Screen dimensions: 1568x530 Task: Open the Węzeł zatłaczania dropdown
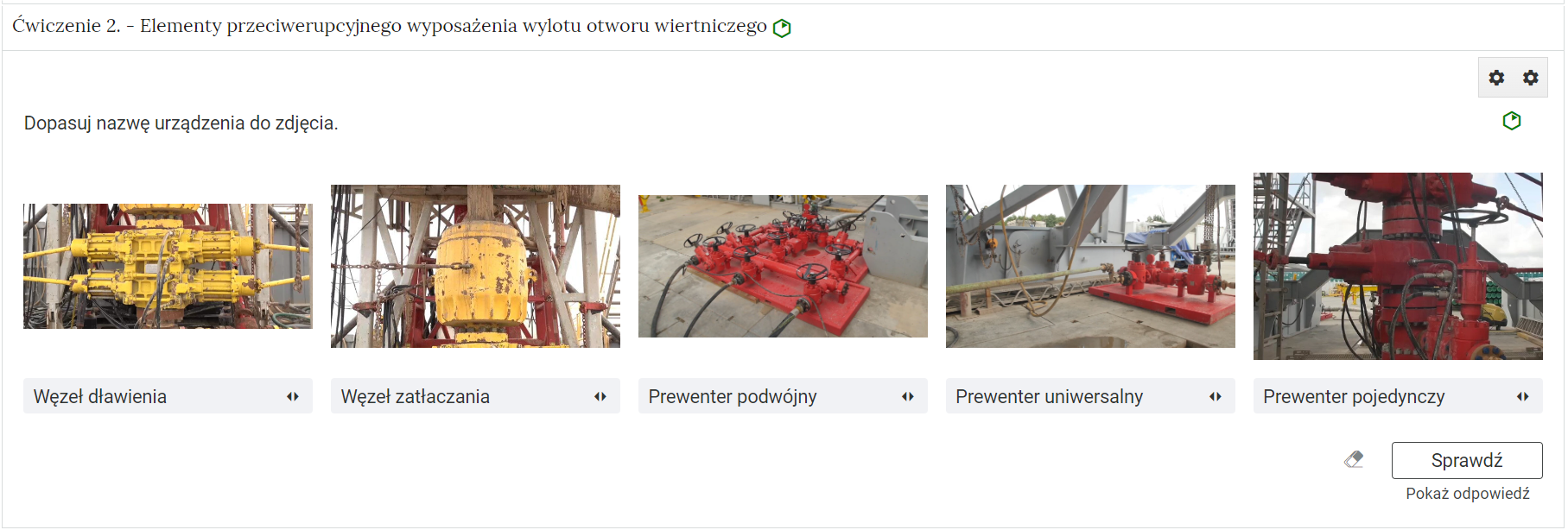point(475,396)
